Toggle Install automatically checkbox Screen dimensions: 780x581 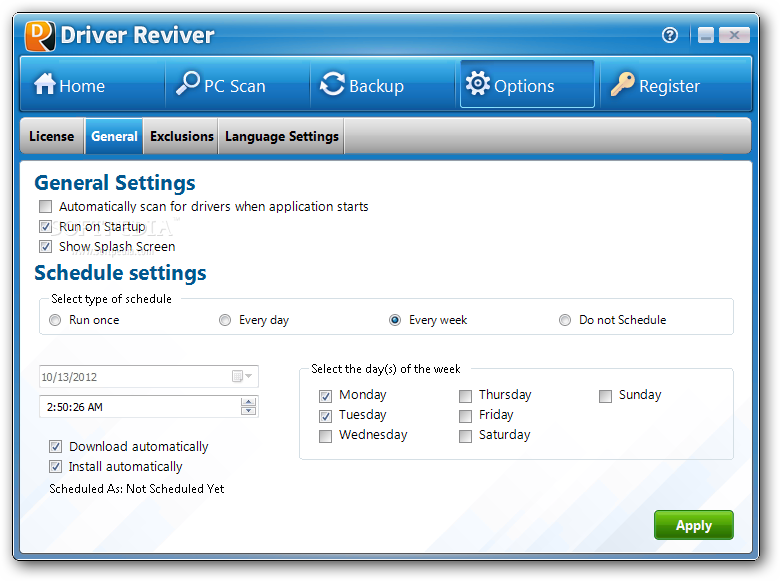[55, 467]
